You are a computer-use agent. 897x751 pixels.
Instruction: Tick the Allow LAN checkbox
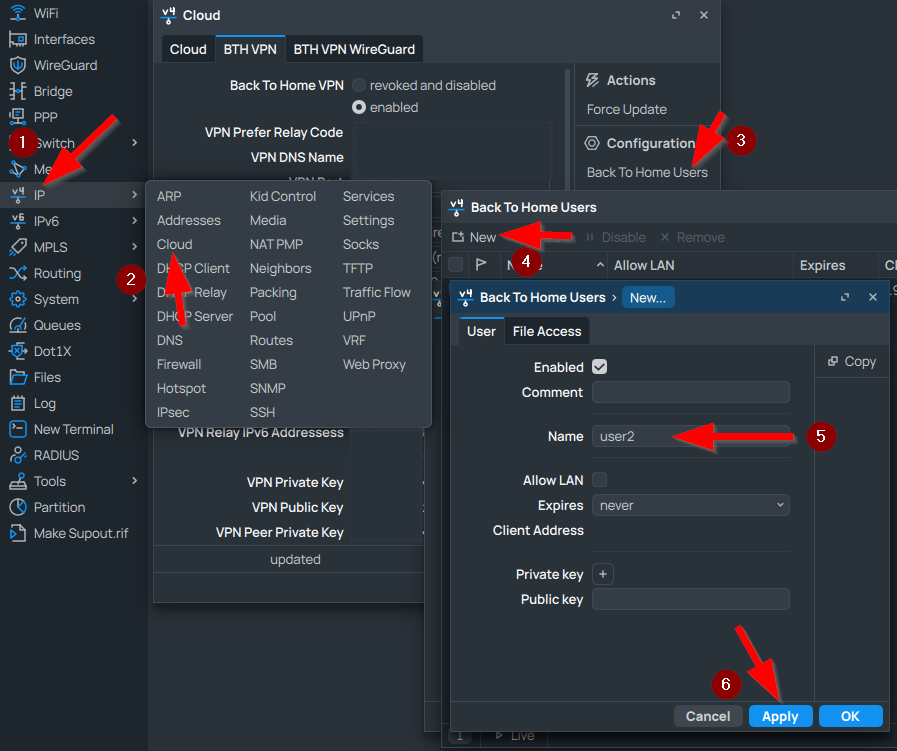pyautogui.click(x=600, y=479)
